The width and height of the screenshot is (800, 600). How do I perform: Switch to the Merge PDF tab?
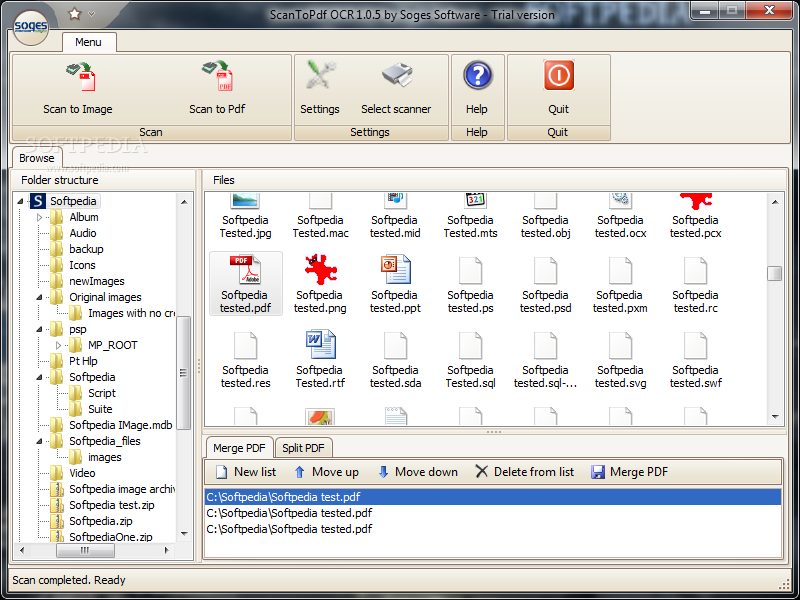[239, 448]
